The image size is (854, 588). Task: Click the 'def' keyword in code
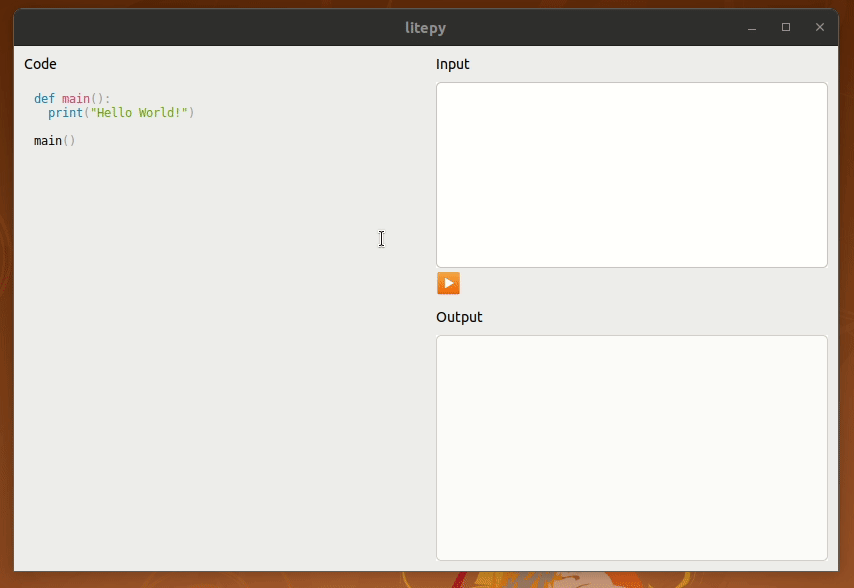pos(44,99)
